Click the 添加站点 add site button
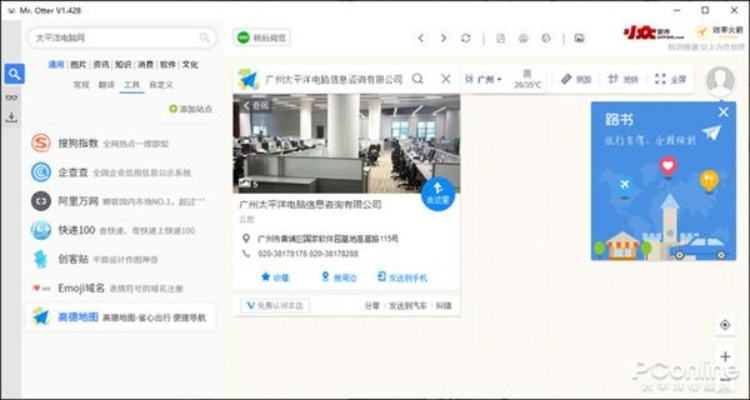750x400 pixels. pos(190,109)
